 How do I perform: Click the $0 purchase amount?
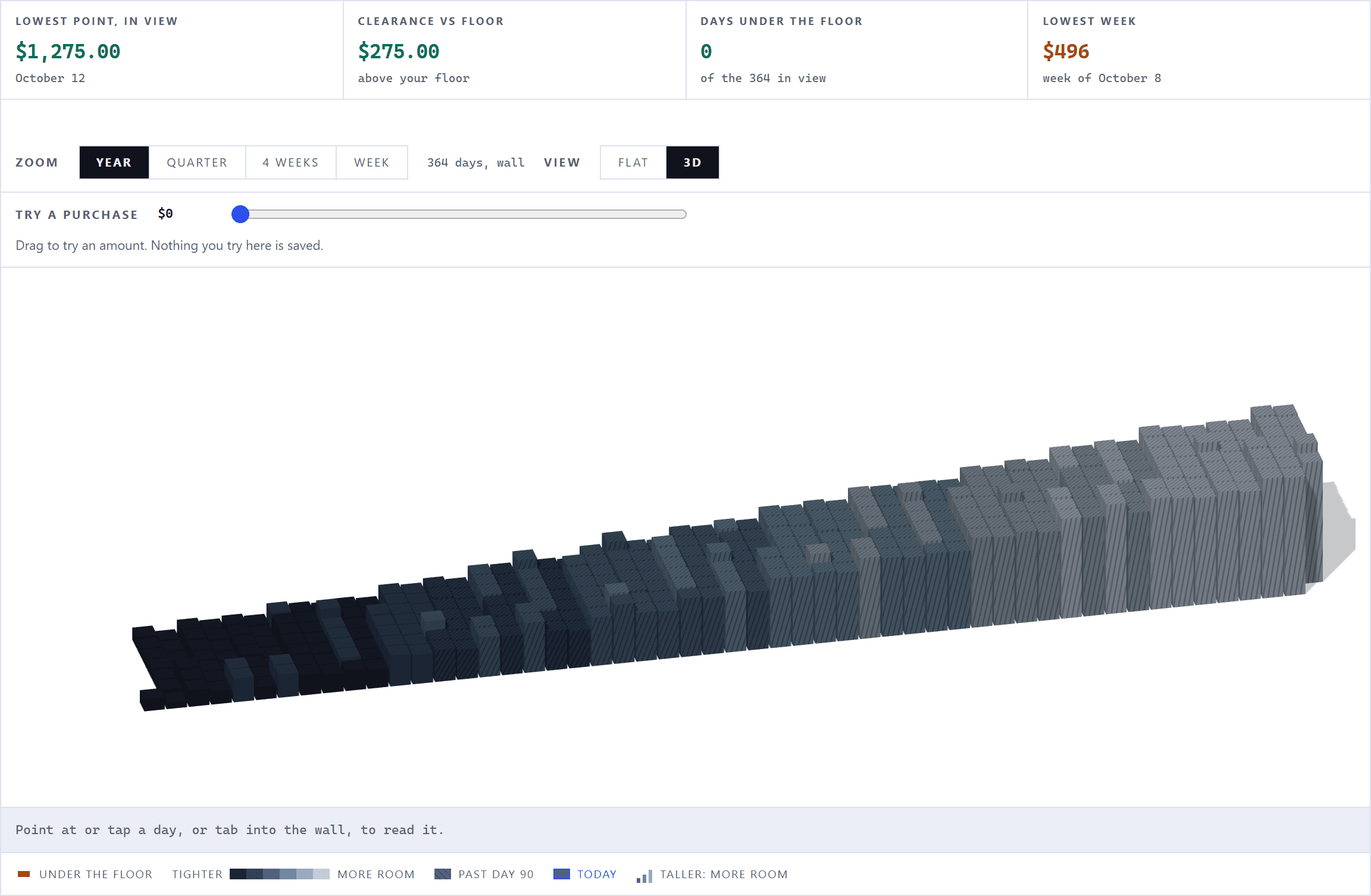point(165,214)
